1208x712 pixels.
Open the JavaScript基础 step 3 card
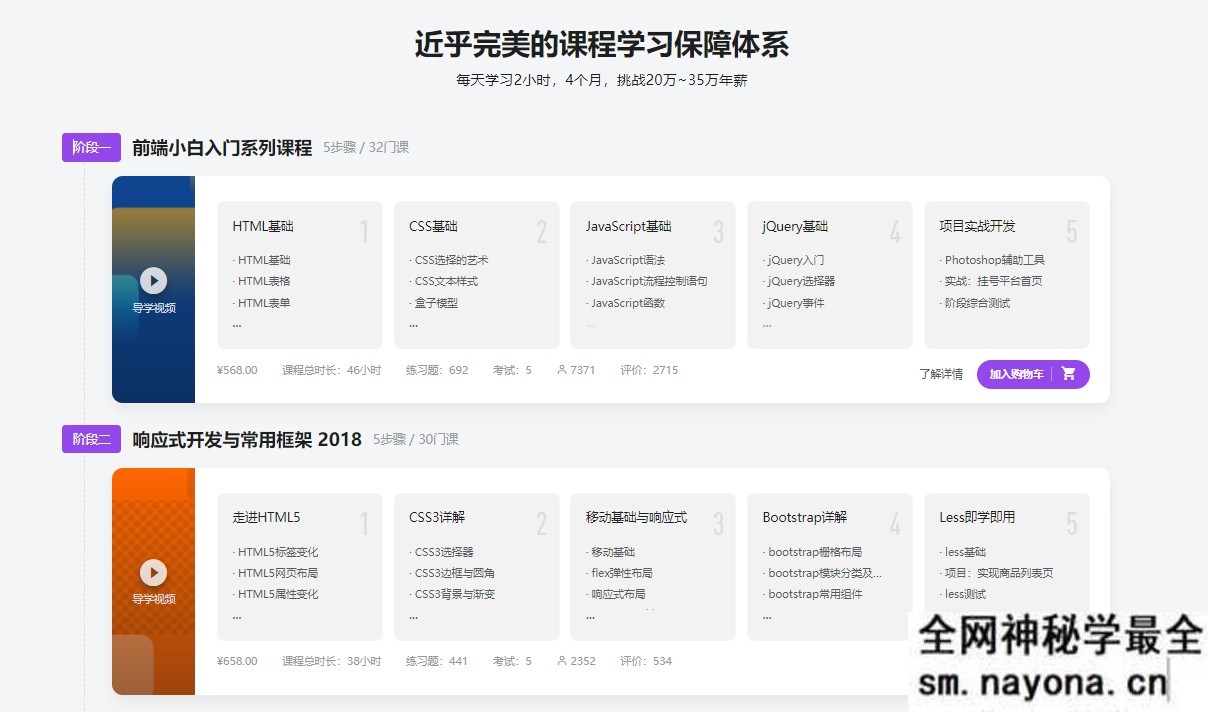[x=653, y=275]
